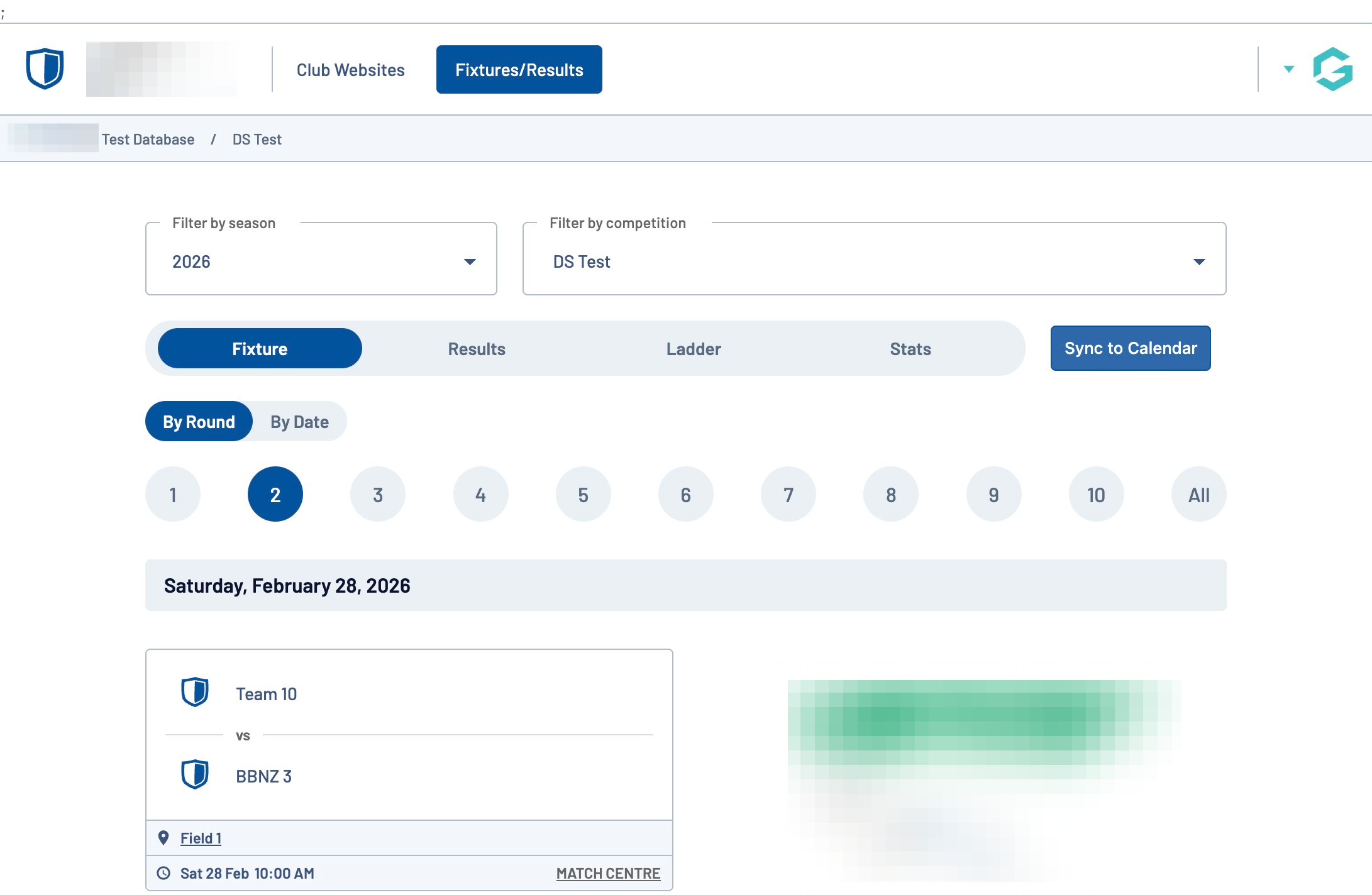Expand the Filter by season dropdown
Screen dimensions: 1372x895
(x=321, y=261)
